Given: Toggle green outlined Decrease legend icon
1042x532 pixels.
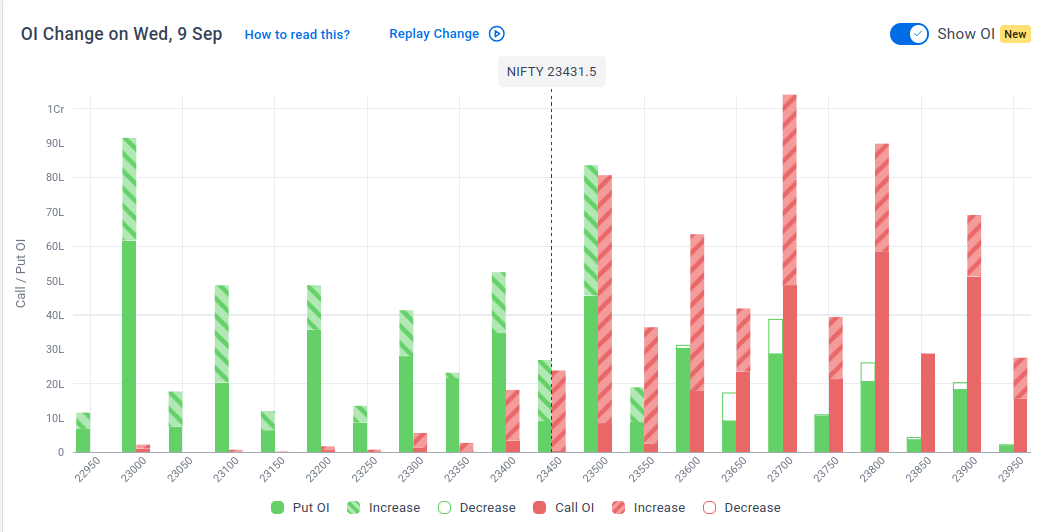Looking at the screenshot, I should (445, 507).
